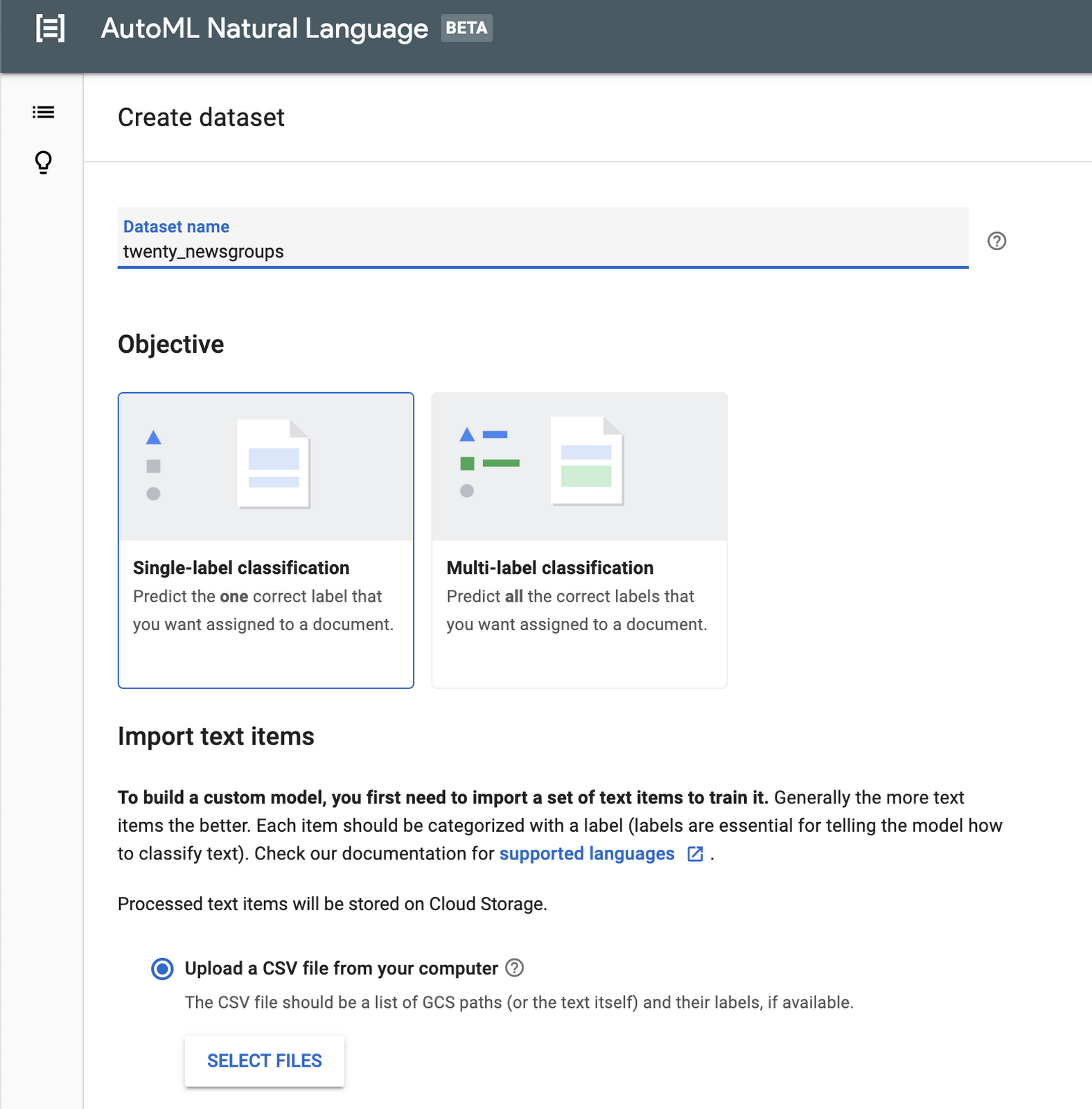Click the Objective section heading

(x=171, y=344)
